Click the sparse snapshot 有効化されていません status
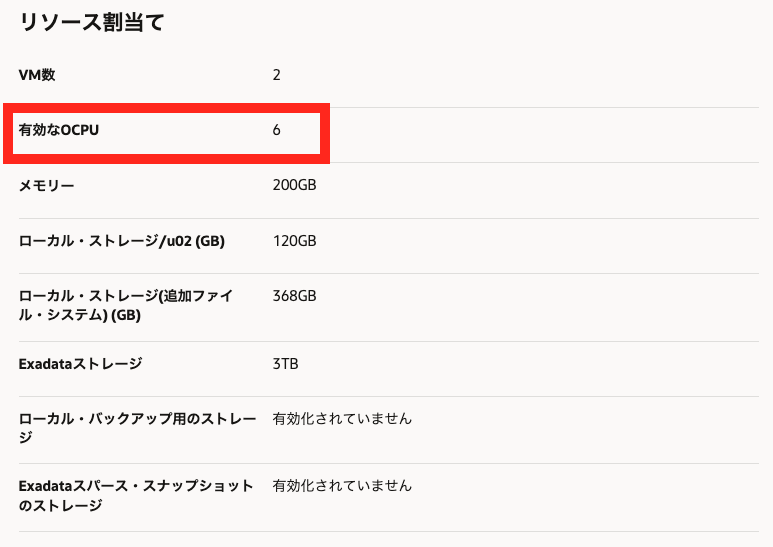The image size is (773, 547). [342, 486]
